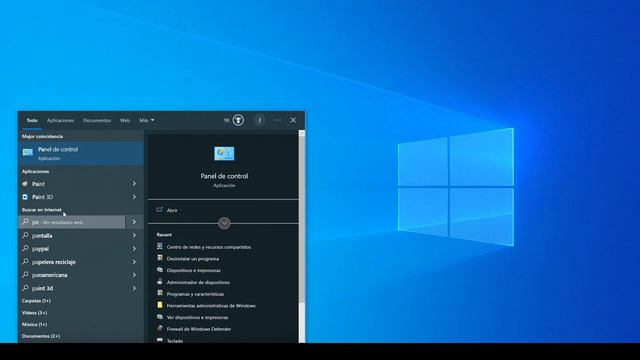
Task: Expand arrow for paint 3d suggestion
Action: [134, 288]
